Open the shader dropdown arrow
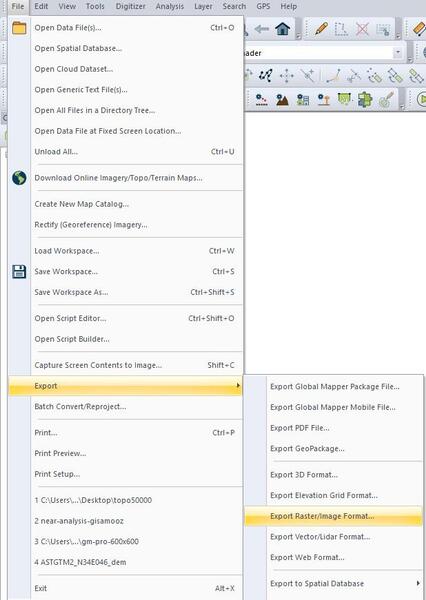The width and height of the screenshot is (426, 600). tap(398, 52)
